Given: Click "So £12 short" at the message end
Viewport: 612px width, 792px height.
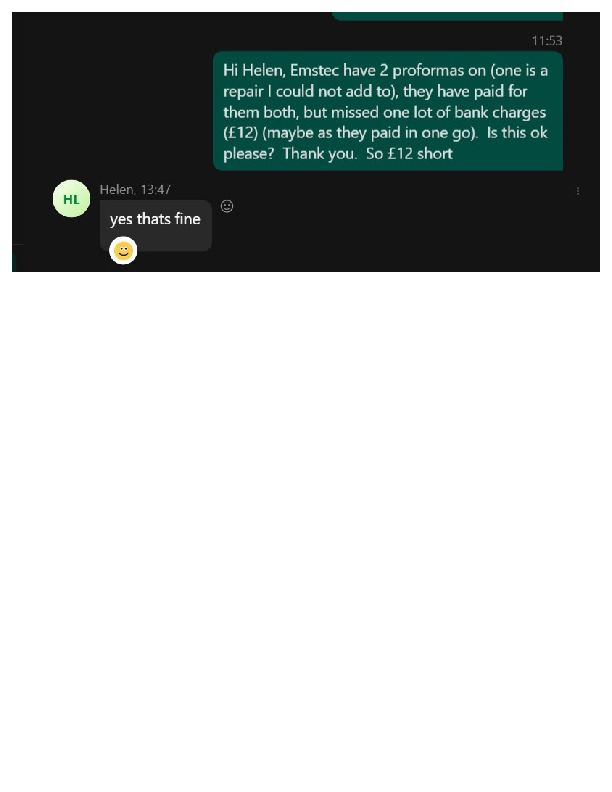Looking at the screenshot, I should pos(409,154).
